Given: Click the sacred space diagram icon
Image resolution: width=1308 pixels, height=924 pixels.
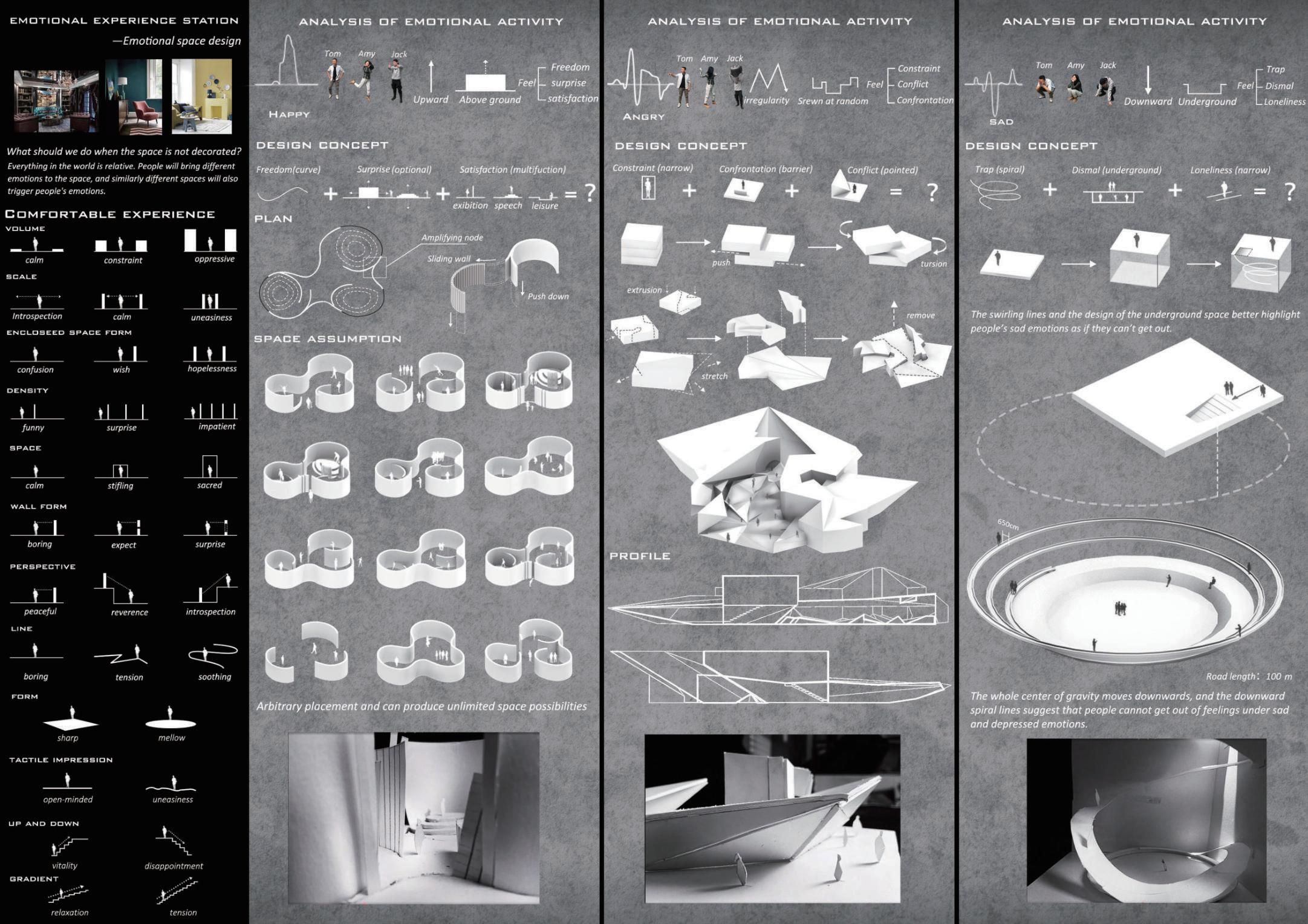Looking at the screenshot, I should point(209,467).
